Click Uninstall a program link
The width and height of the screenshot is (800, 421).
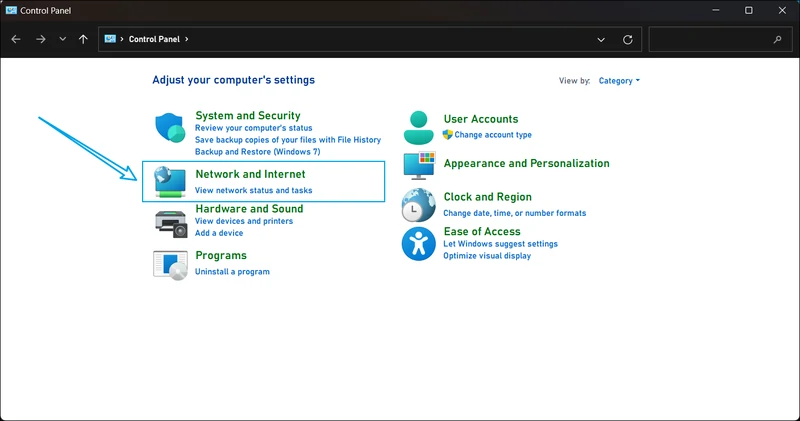point(232,271)
